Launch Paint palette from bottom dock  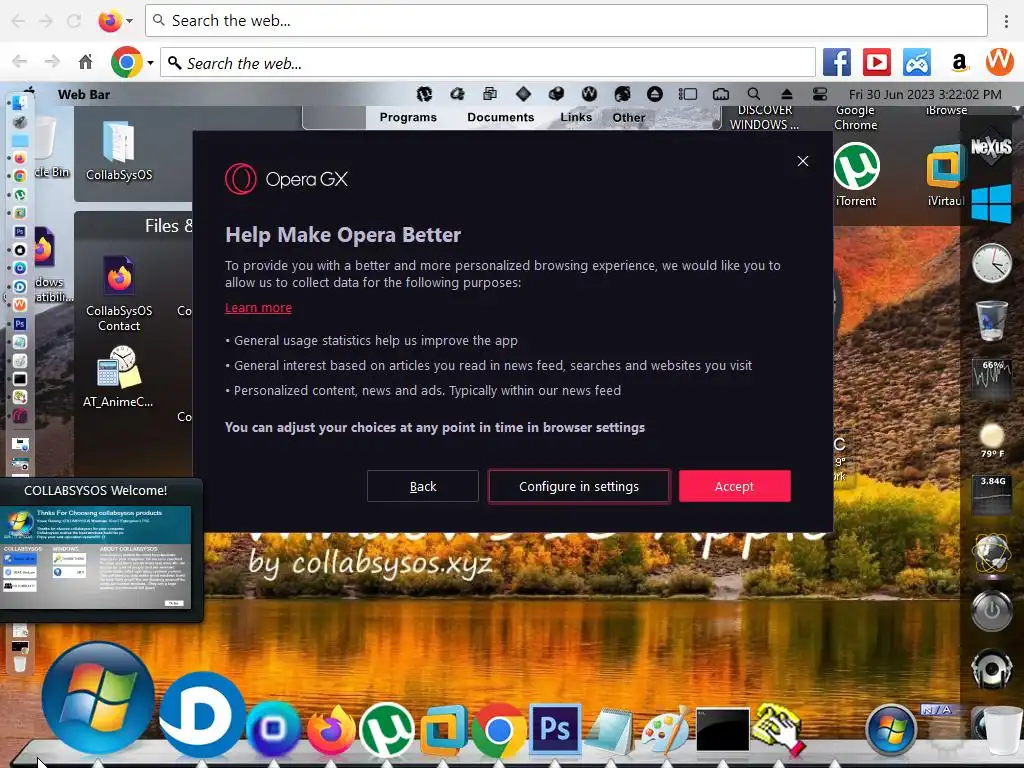coord(666,730)
